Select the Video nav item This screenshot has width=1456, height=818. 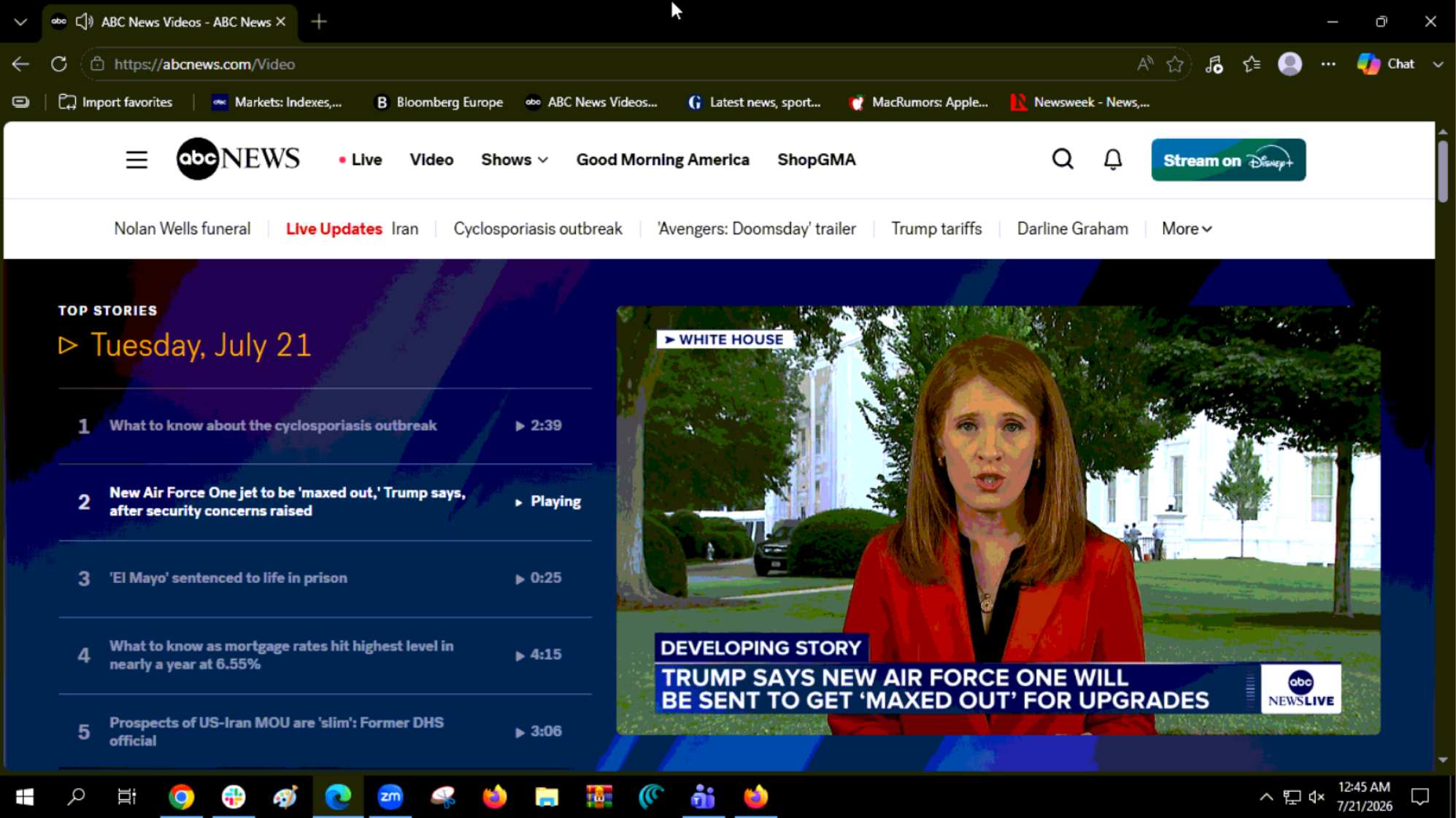[x=431, y=160]
